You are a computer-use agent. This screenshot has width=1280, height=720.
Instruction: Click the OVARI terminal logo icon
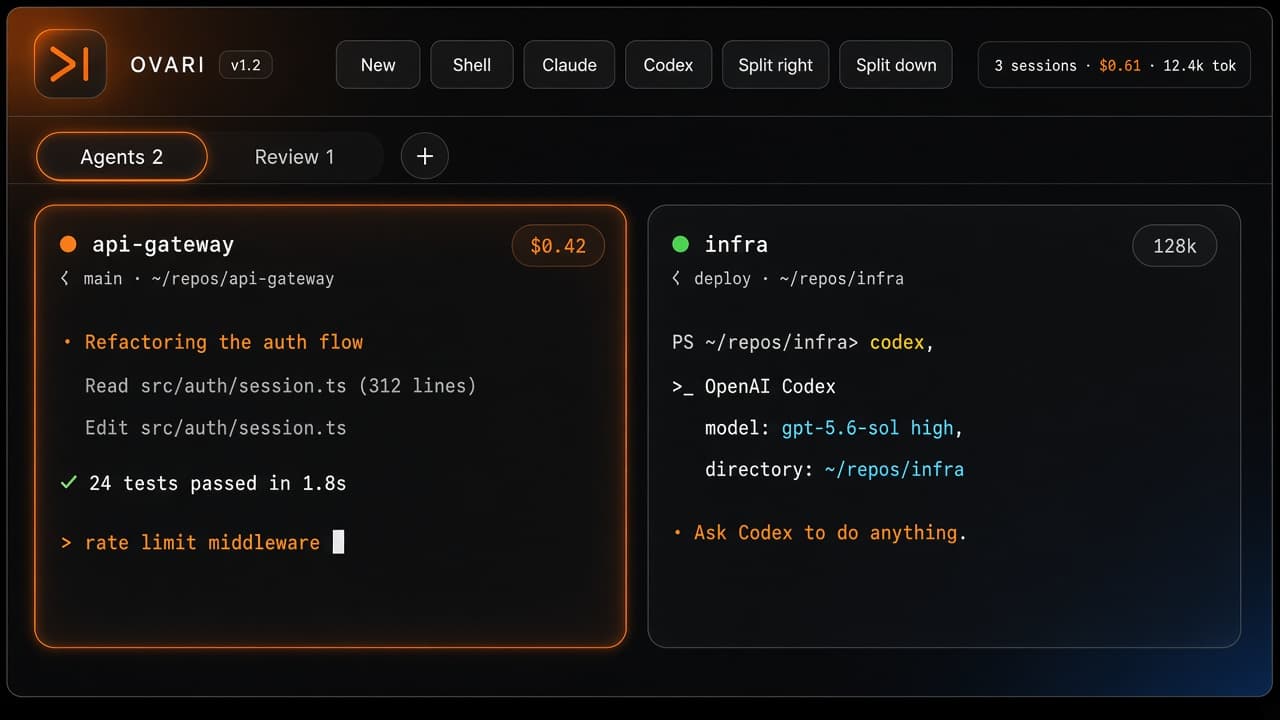[x=70, y=64]
